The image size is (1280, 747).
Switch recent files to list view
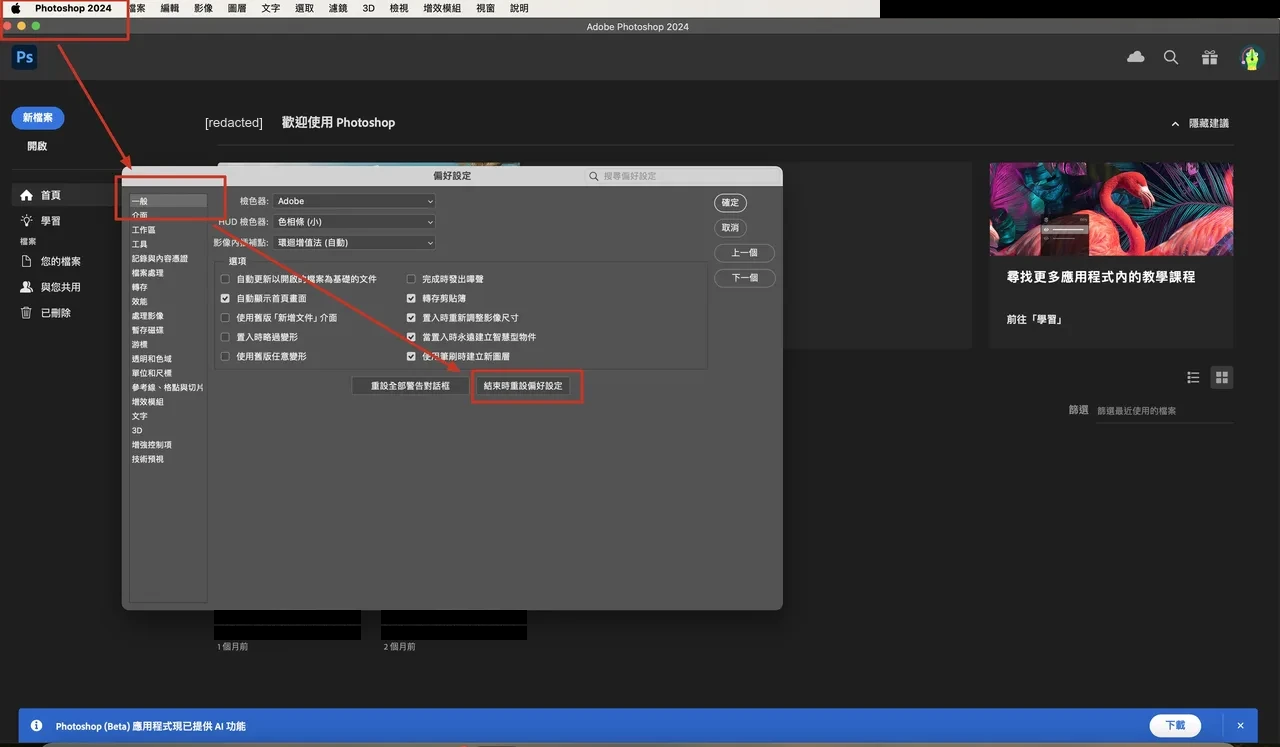click(1193, 377)
